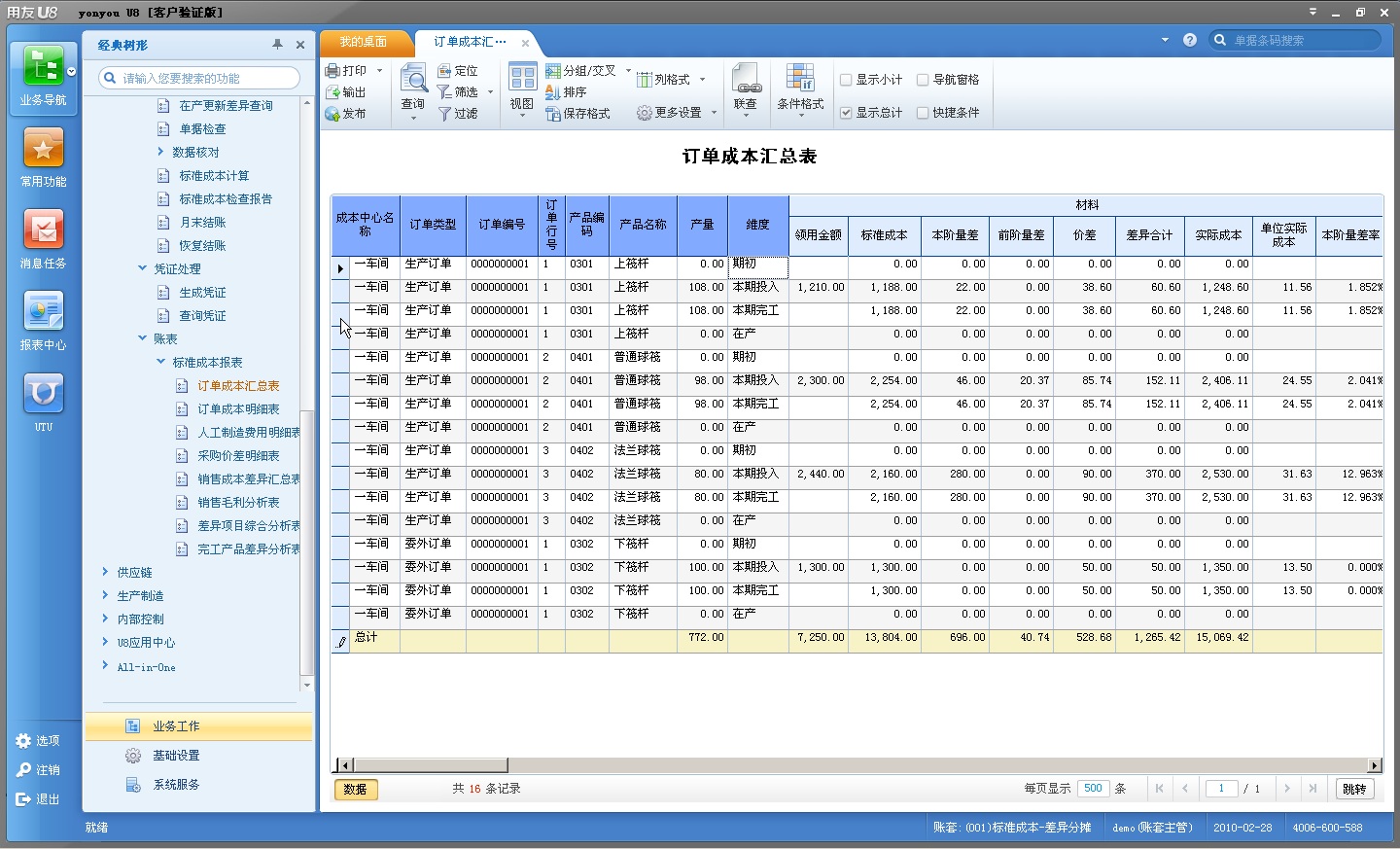Open the 视图 view tool
The height and width of the screenshot is (849, 1400).
coord(522,88)
